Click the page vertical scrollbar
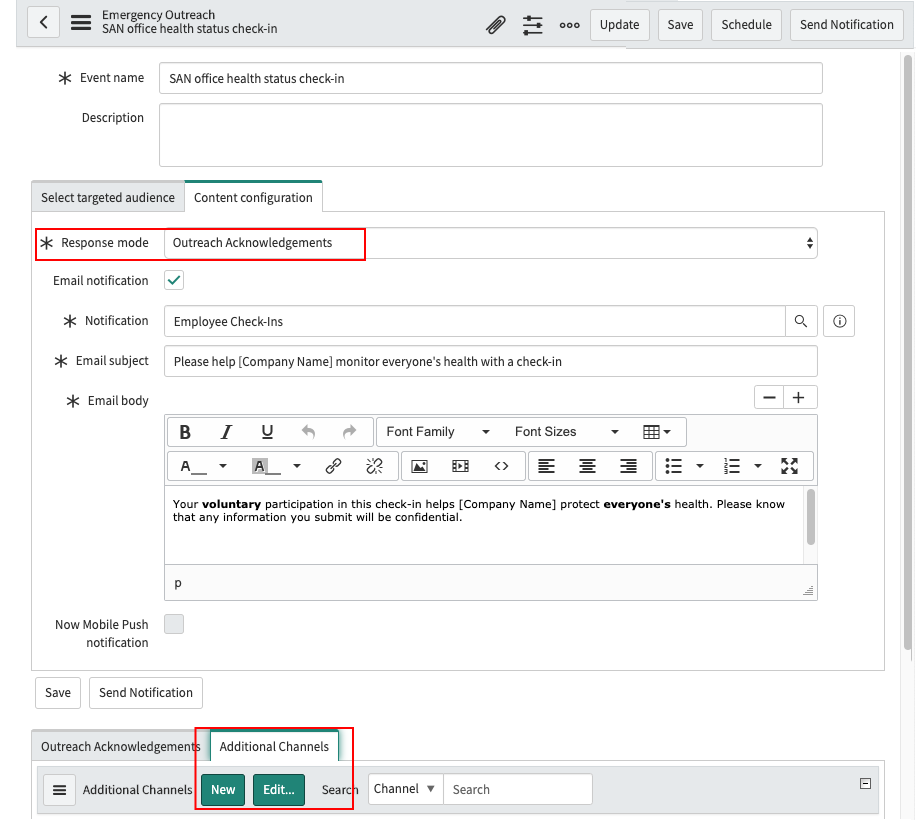The width and height of the screenshot is (916, 820). [907, 350]
